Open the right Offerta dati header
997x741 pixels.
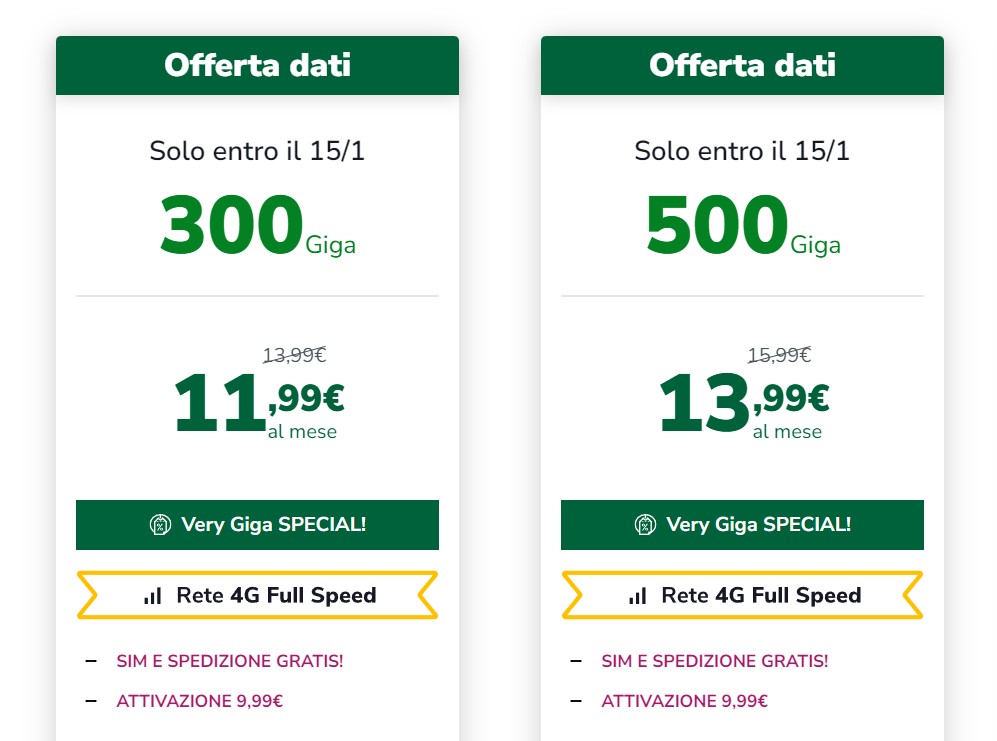point(742,66)
